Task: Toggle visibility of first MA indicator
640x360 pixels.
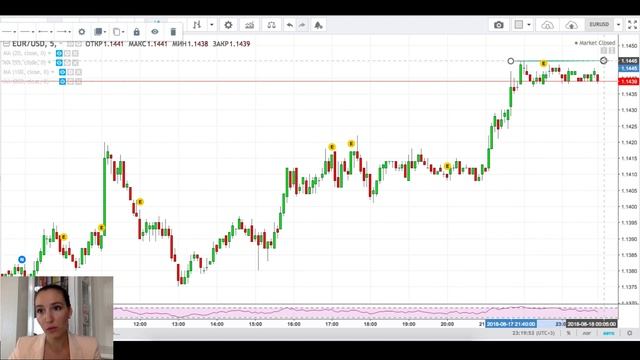Action: pyautogui.click(x=59, y=53)
